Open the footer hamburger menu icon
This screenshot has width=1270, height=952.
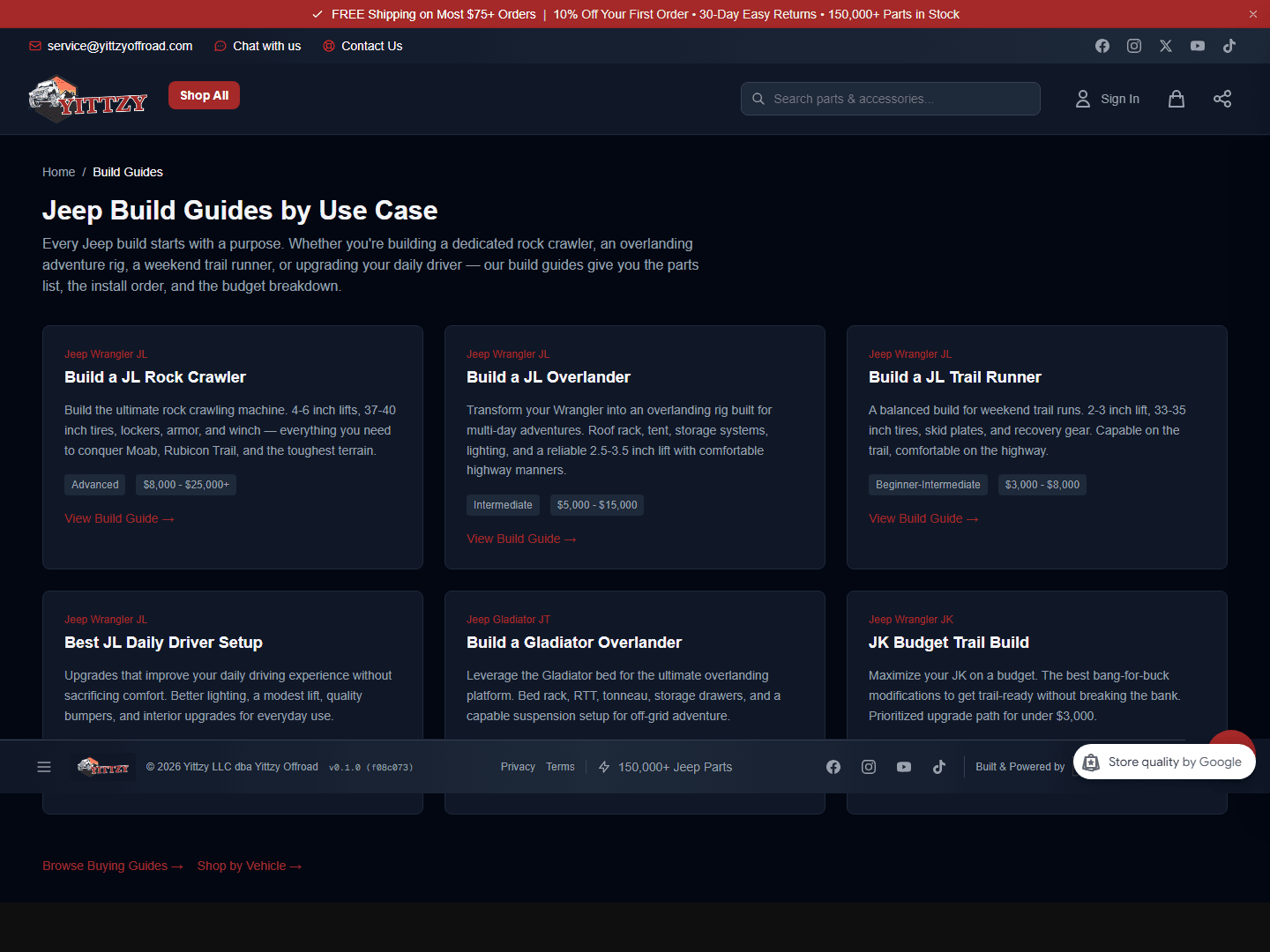pos(44,767)
